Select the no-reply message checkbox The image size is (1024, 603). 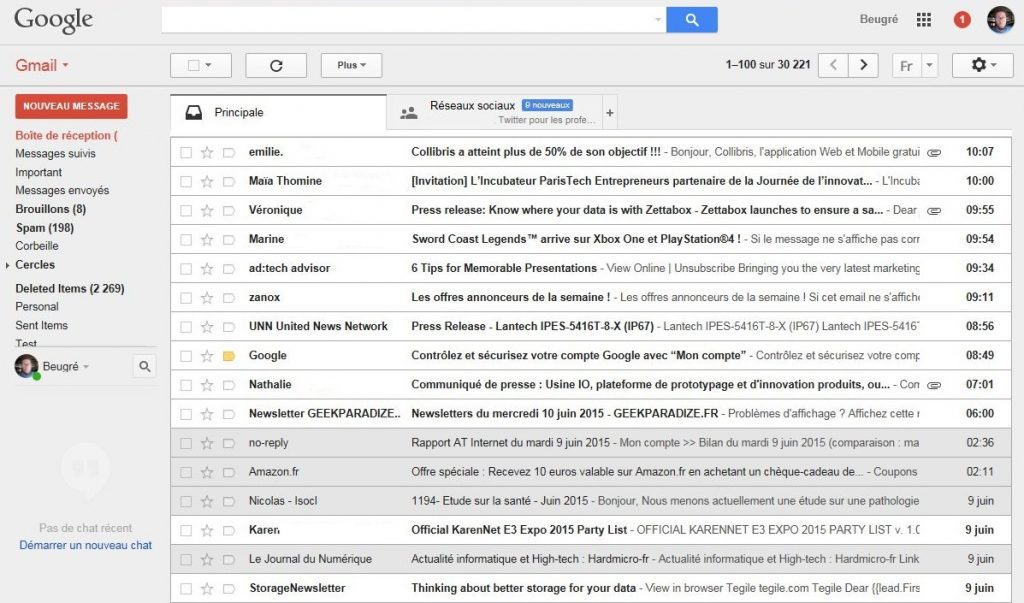186,443
